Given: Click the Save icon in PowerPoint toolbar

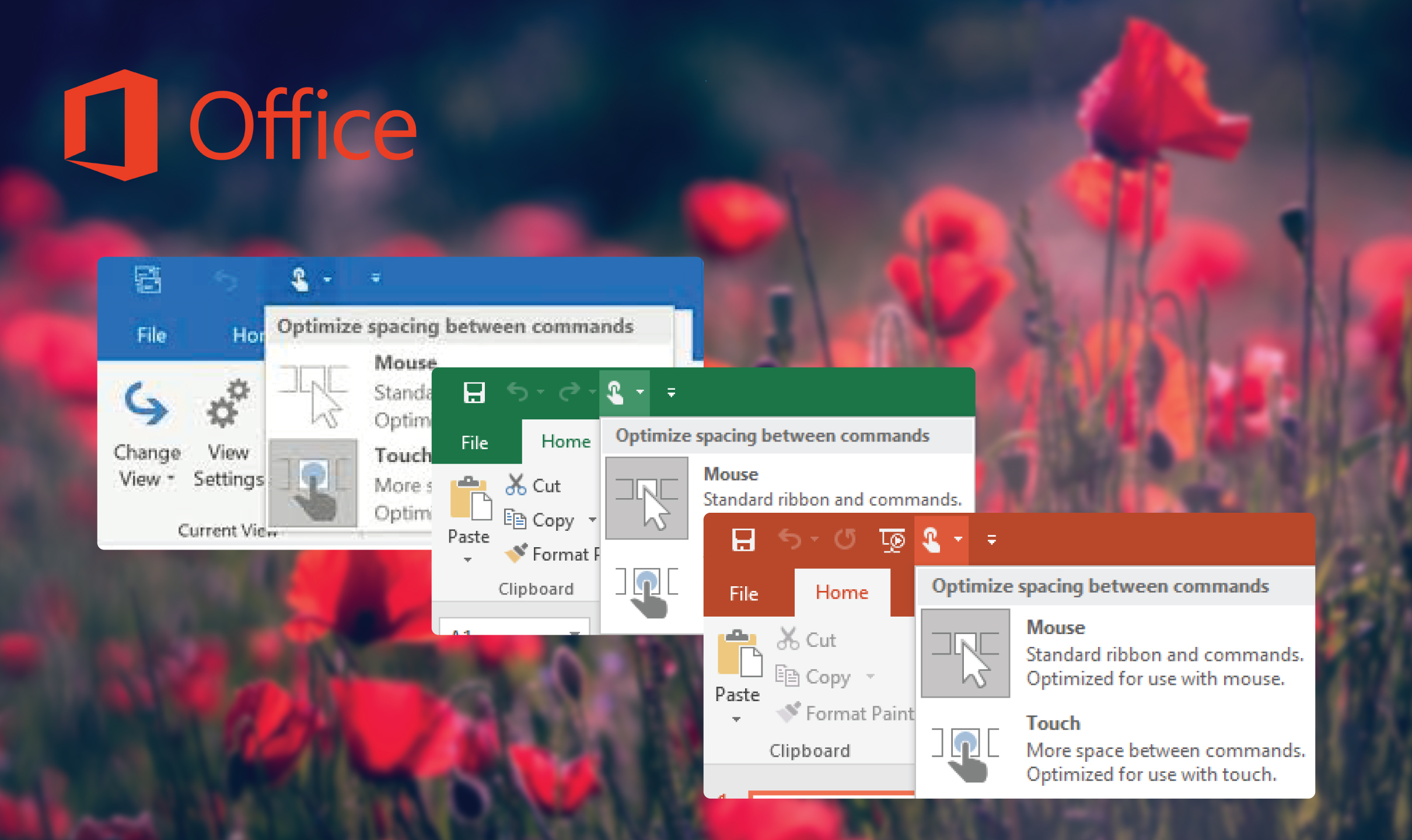Looking at the screenshot, I should point(743,540).
